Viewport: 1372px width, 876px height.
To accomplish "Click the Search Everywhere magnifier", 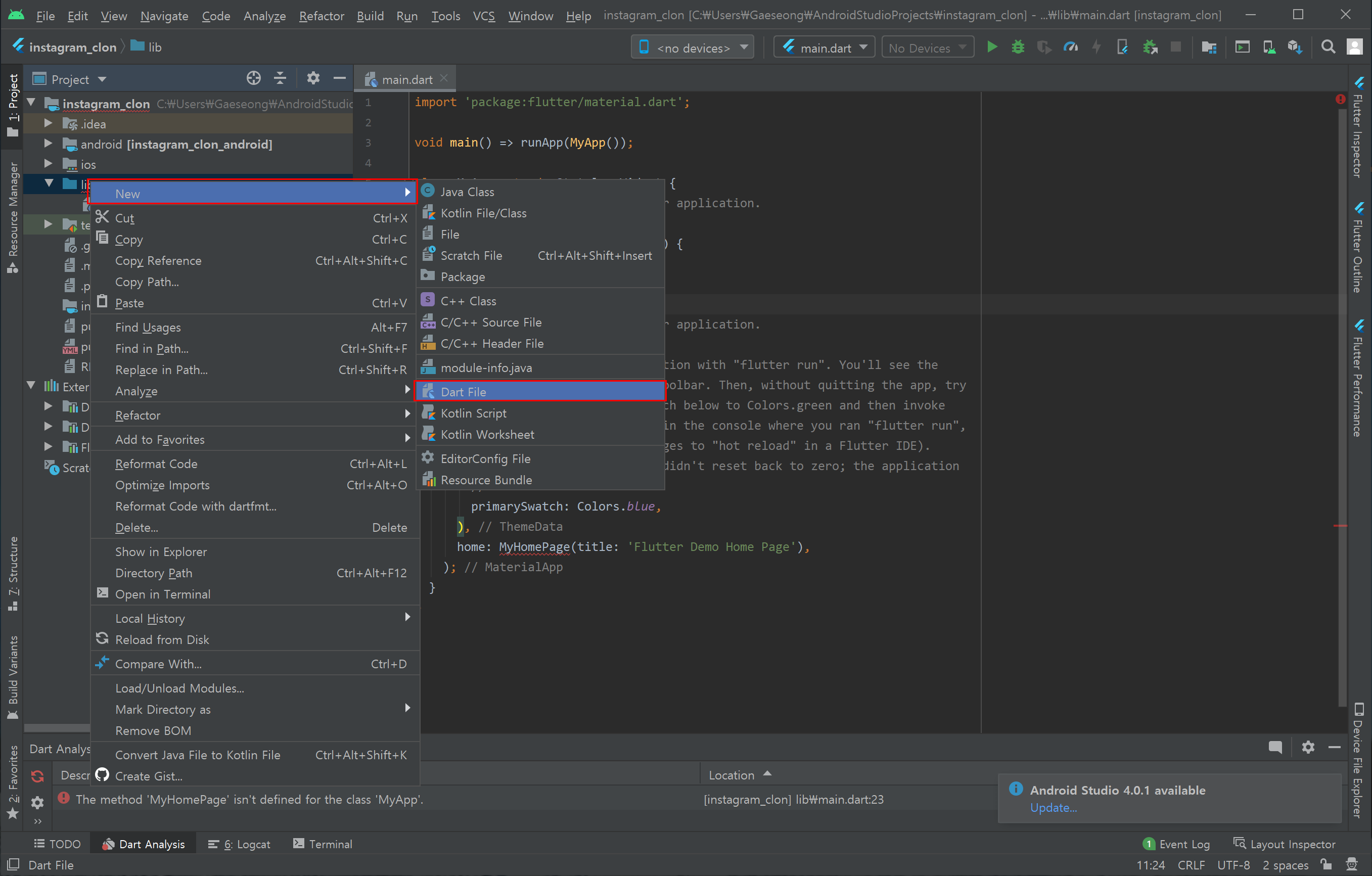I will (1328, 48).
